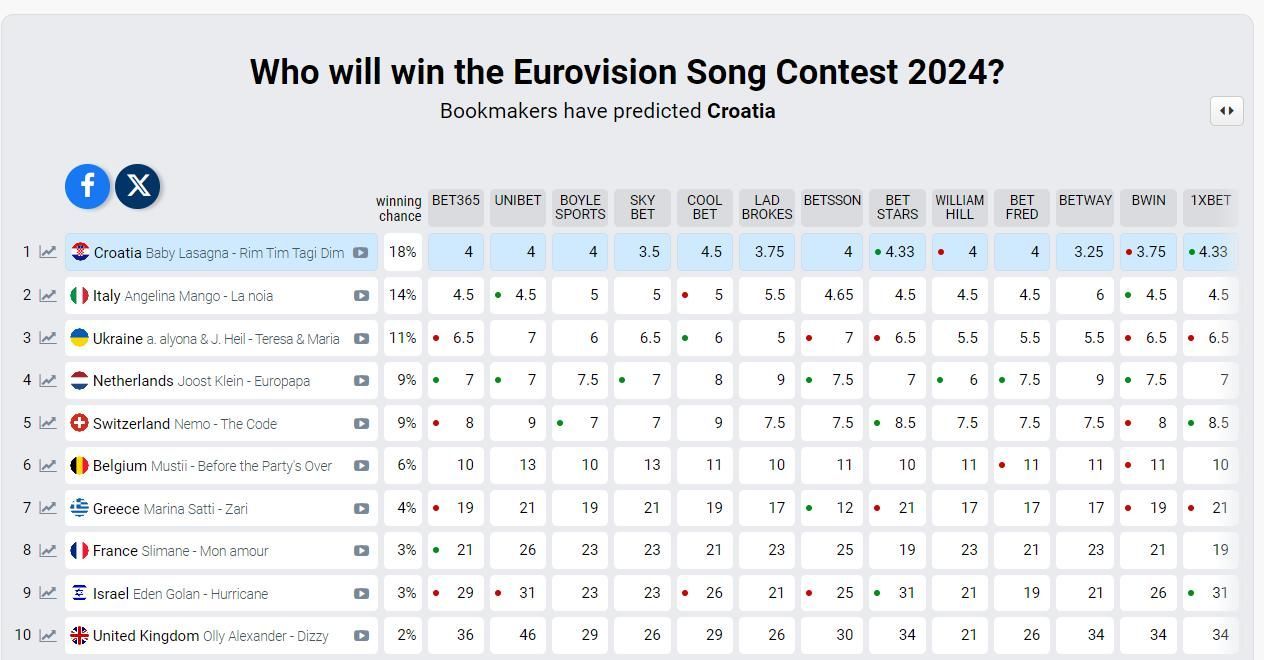Toggle table width expand arrows button

pyautogui.click(x=1226, y=111)
